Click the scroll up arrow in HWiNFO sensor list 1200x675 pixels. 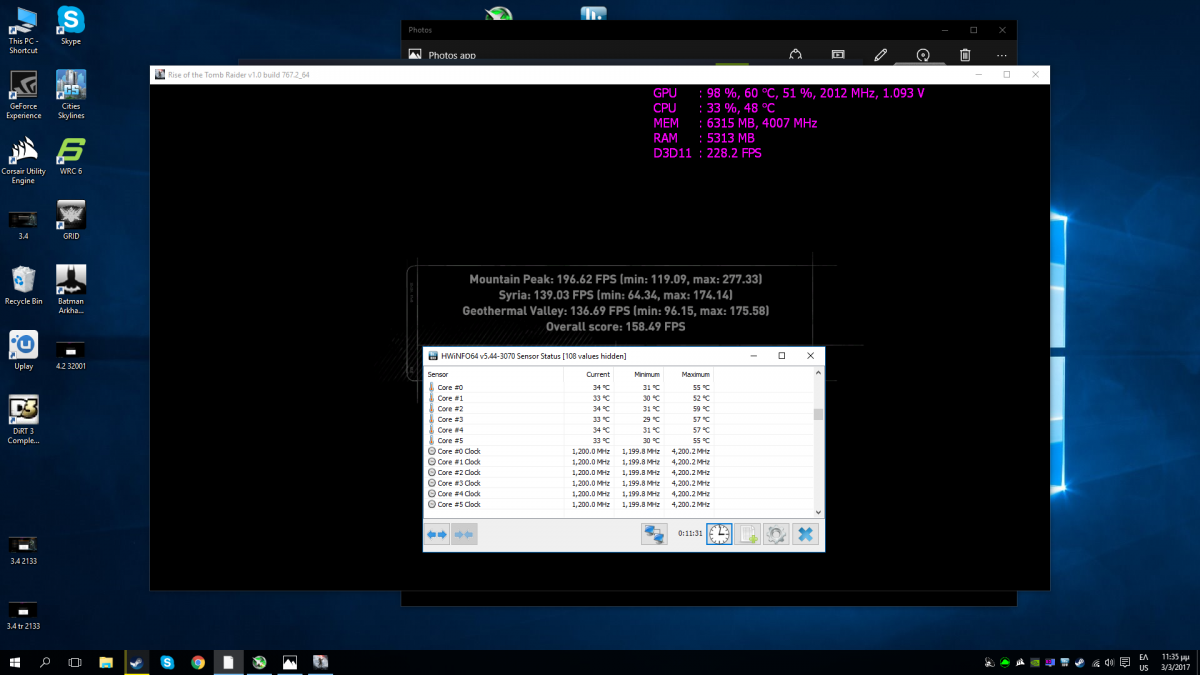(x=819, y=374)
